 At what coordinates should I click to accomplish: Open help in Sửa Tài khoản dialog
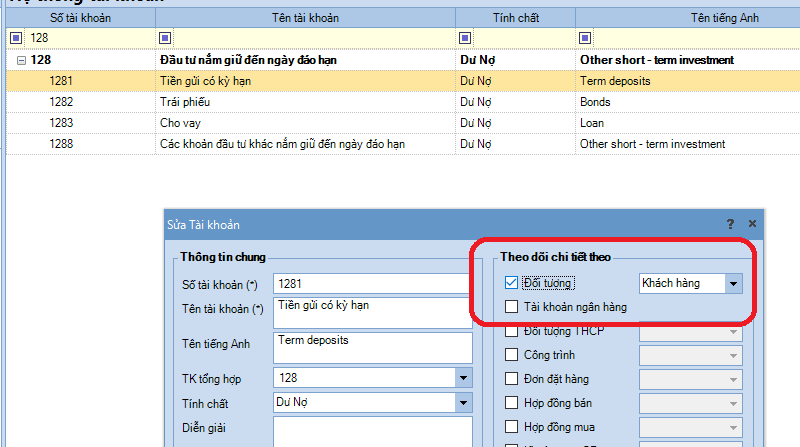731,224
